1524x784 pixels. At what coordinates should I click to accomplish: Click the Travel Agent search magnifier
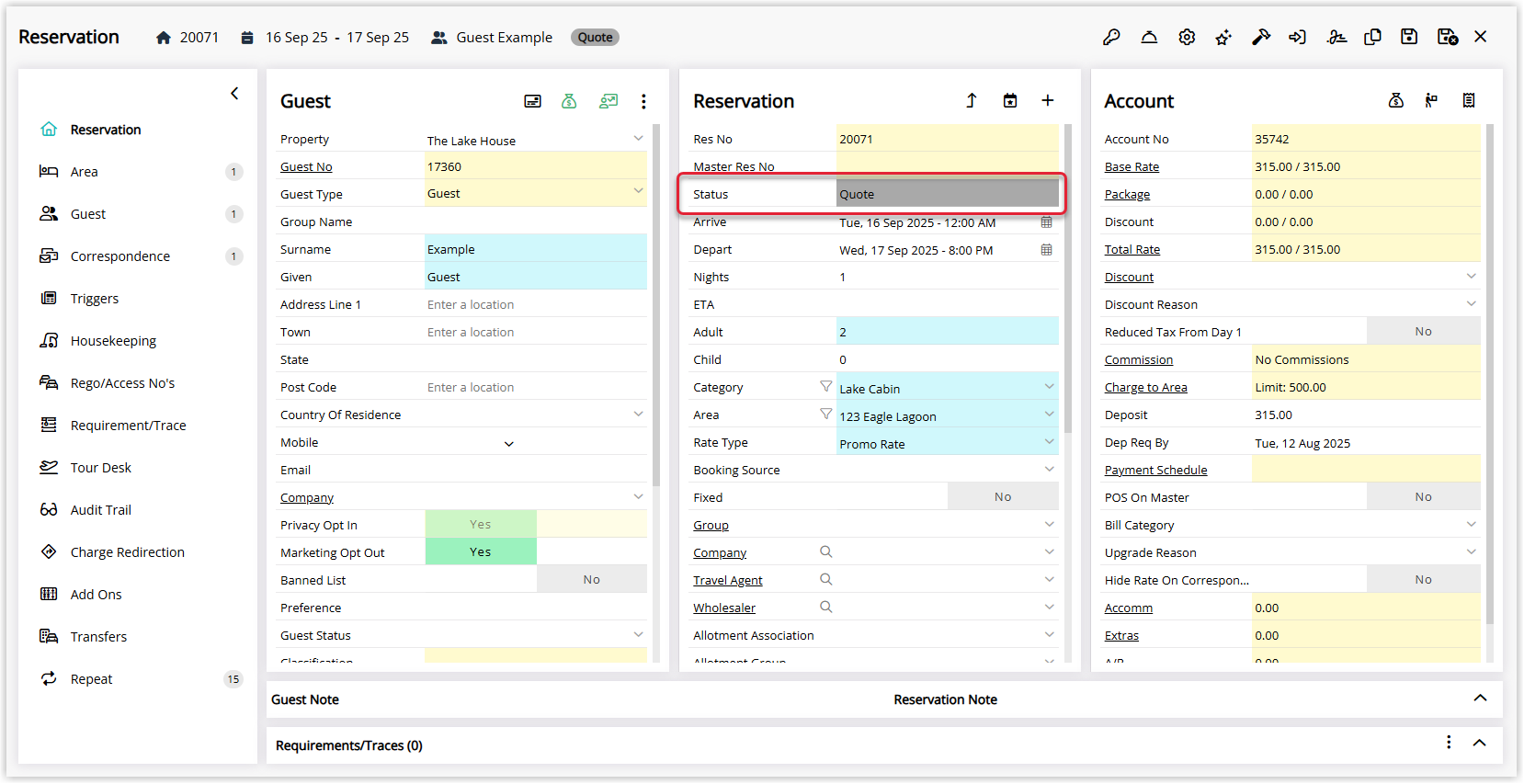point(825,579)
